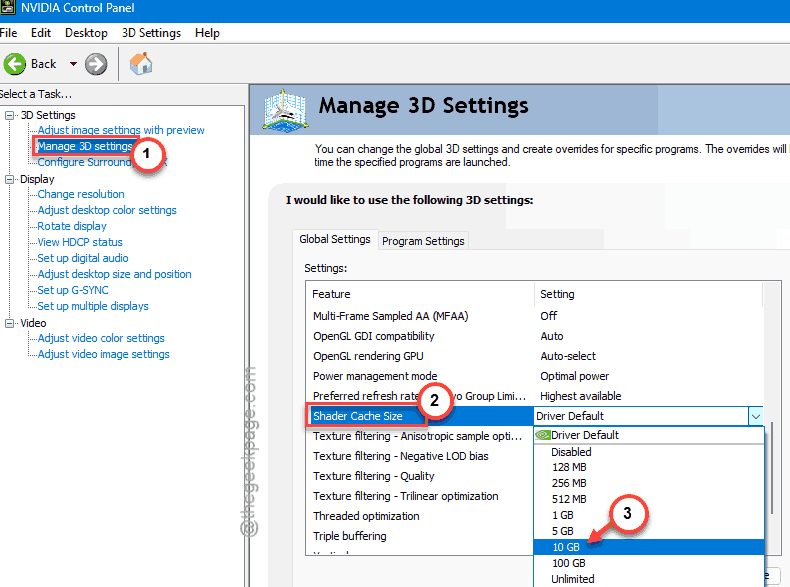Open Adjust video color settings
The height and width of the screenshot is (587, 790).
click(101, 338)
